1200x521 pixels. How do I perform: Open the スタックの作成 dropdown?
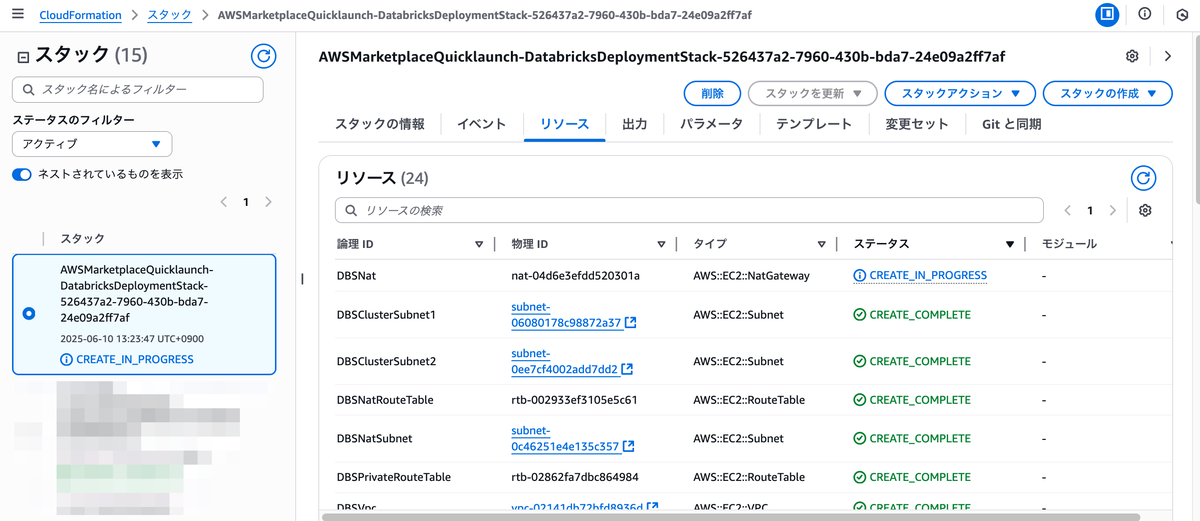(1107, 93)
